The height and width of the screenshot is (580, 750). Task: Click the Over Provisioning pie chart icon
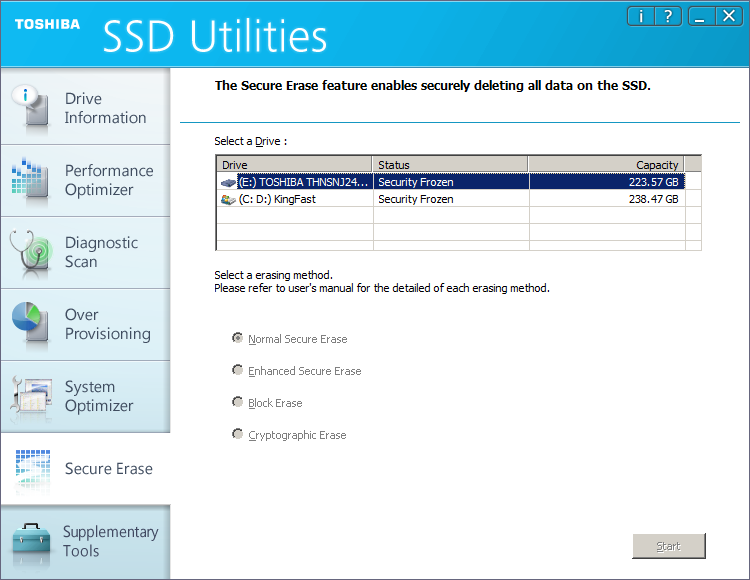tap(30, 325)
